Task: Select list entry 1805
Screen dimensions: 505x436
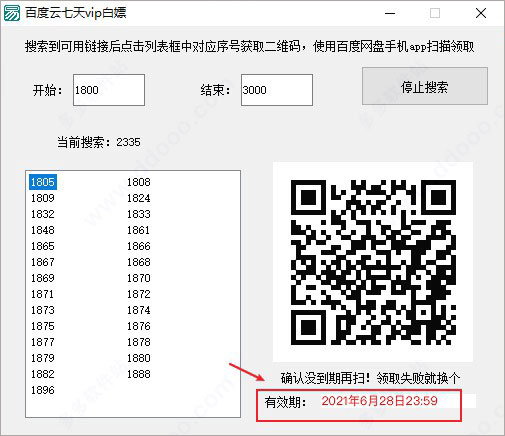Action: coord(43,182)
